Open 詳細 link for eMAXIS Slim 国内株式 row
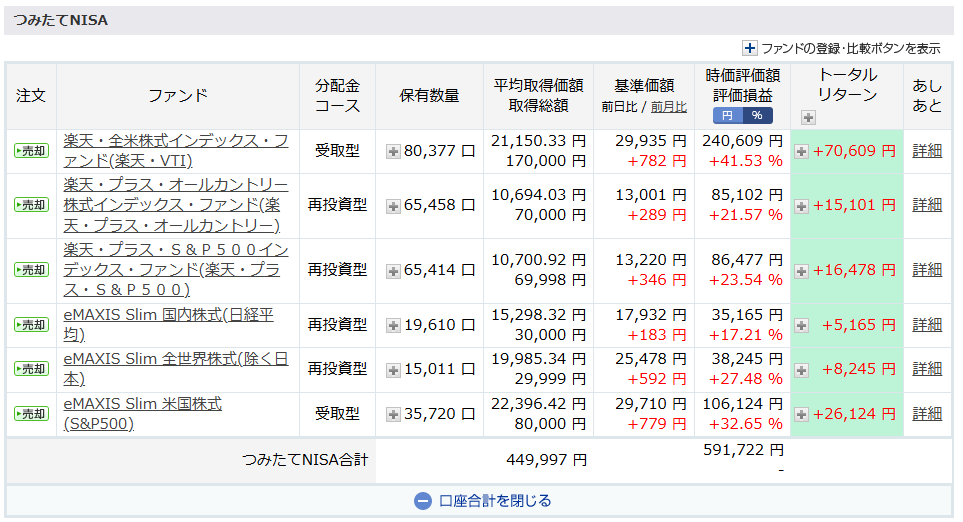963x522 pixels. coord(927,324)
